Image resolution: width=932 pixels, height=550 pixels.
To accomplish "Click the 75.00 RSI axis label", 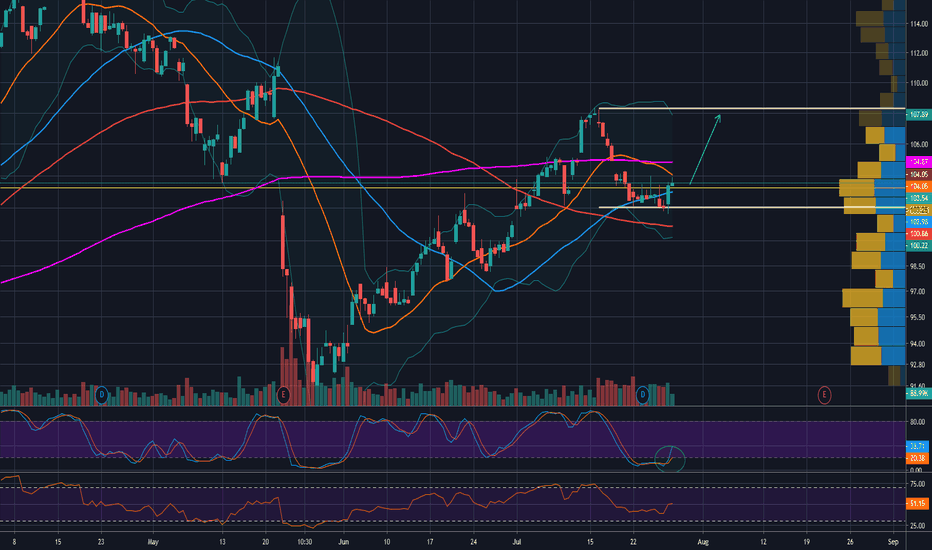I will pyautogui.click(x=918, y=484).
